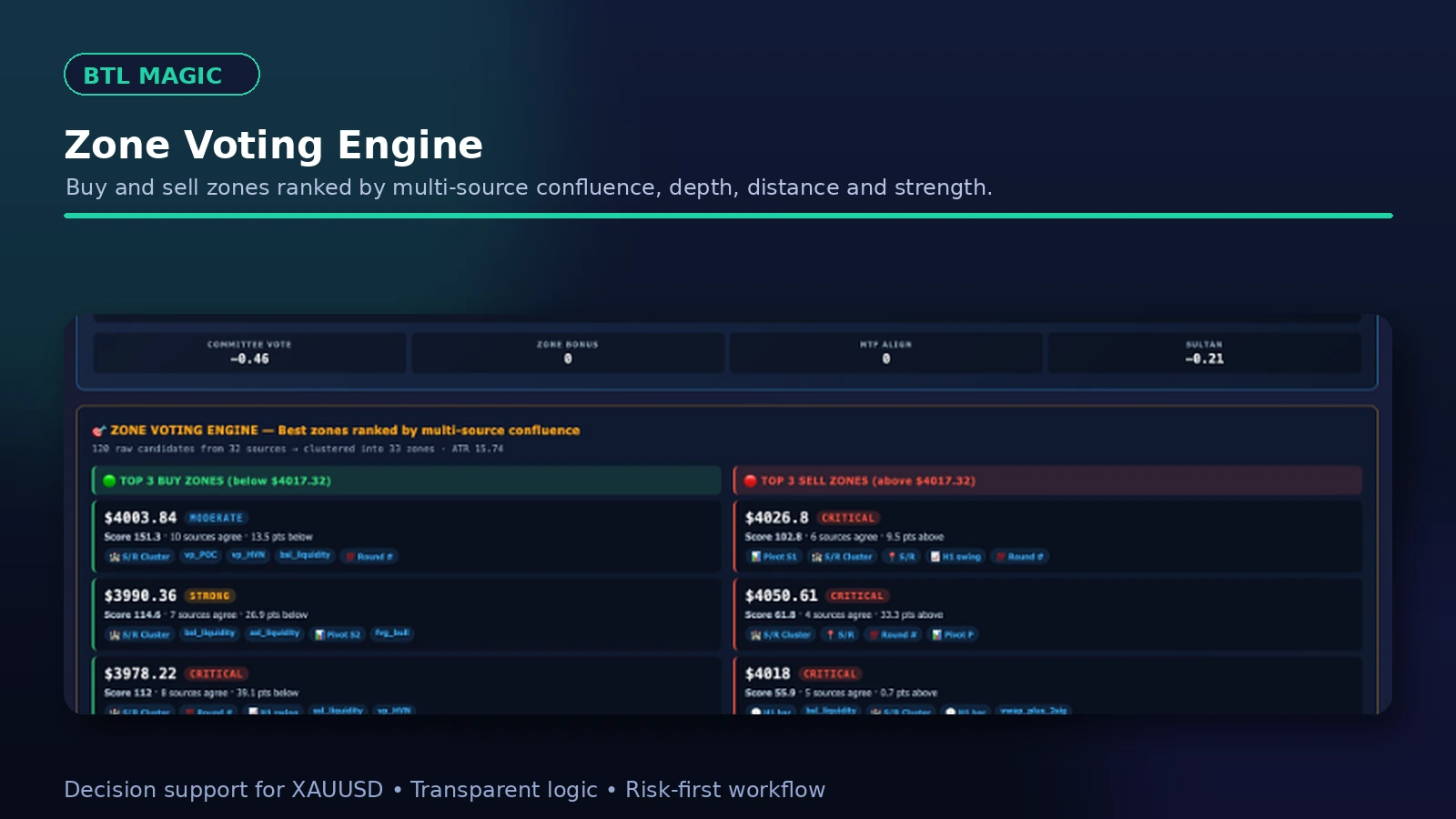Screen dimensions: 1456x819
Task: Click Round # tag under $4026.8
Action: click(x=1019, y=556)
